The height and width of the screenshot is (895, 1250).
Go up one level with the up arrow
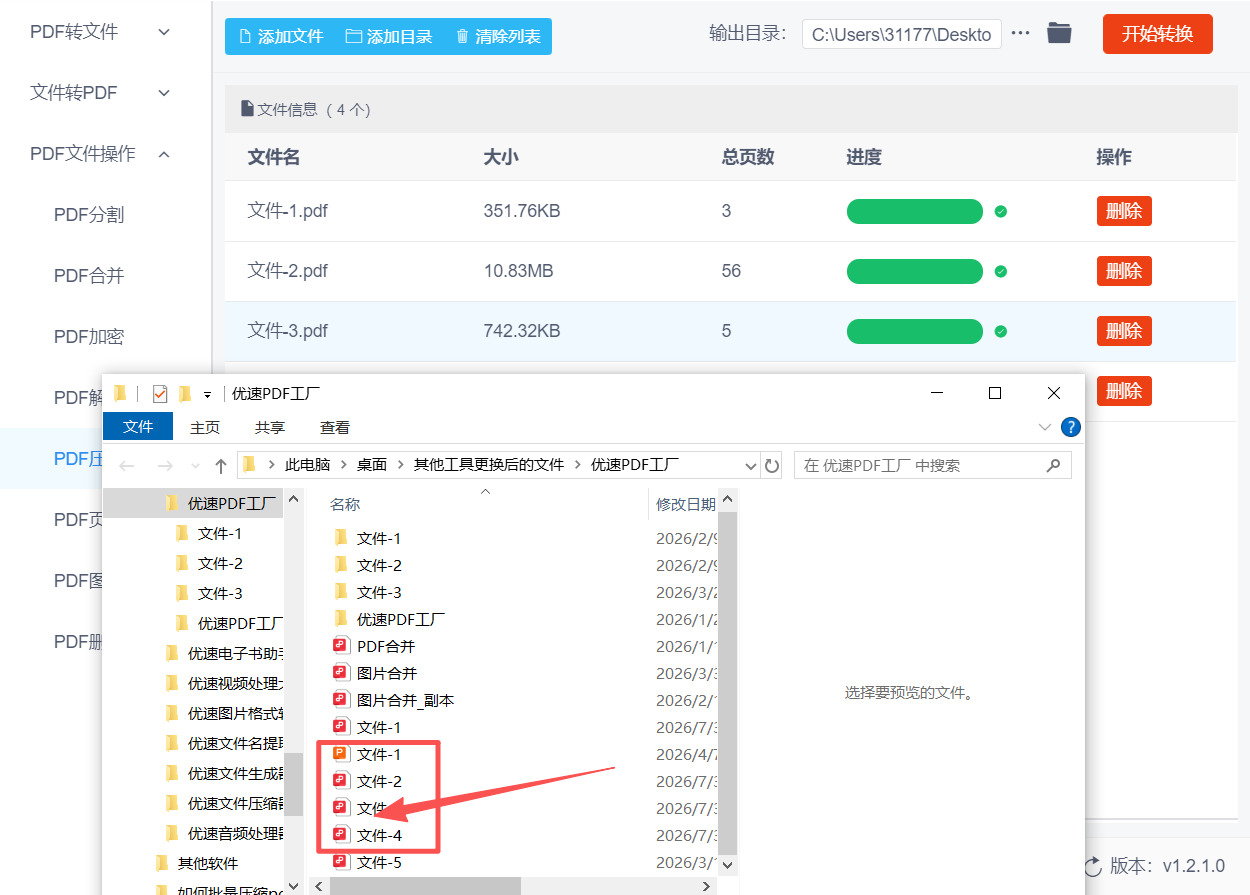[x=221, y=466]
